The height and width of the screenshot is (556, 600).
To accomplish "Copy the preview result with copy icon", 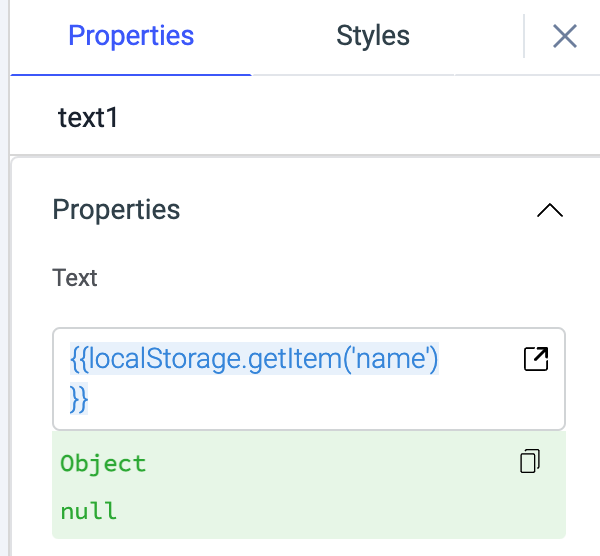I will 530,461.
